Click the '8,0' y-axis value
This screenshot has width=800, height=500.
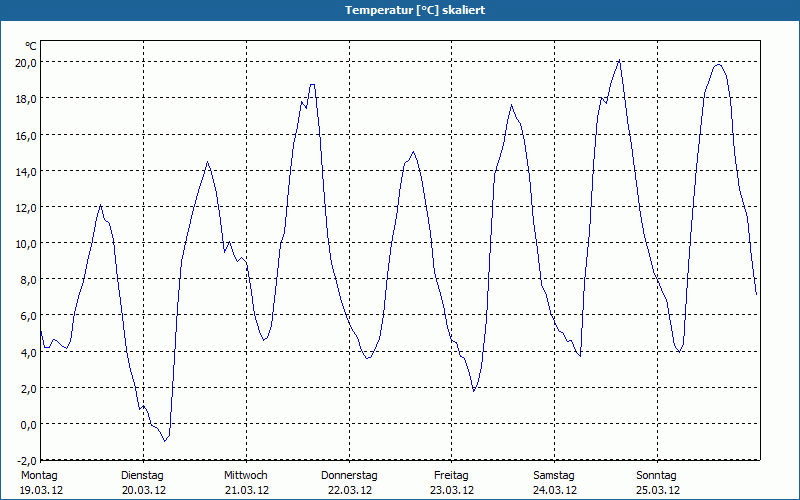coord(29,280)
